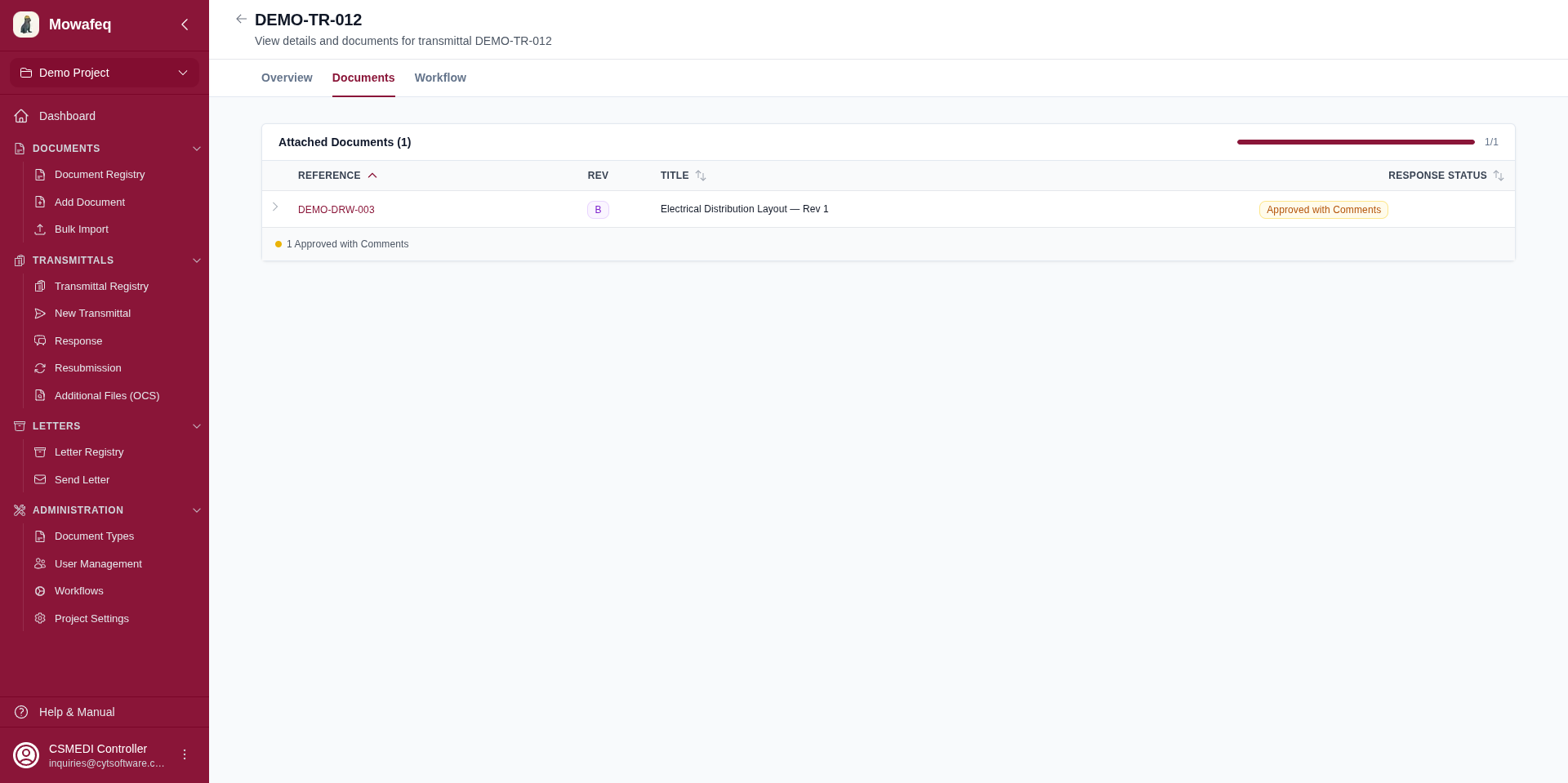Collapse the sidebar with the chevron icon
The image size is (1568, 783).
[185, 24]
